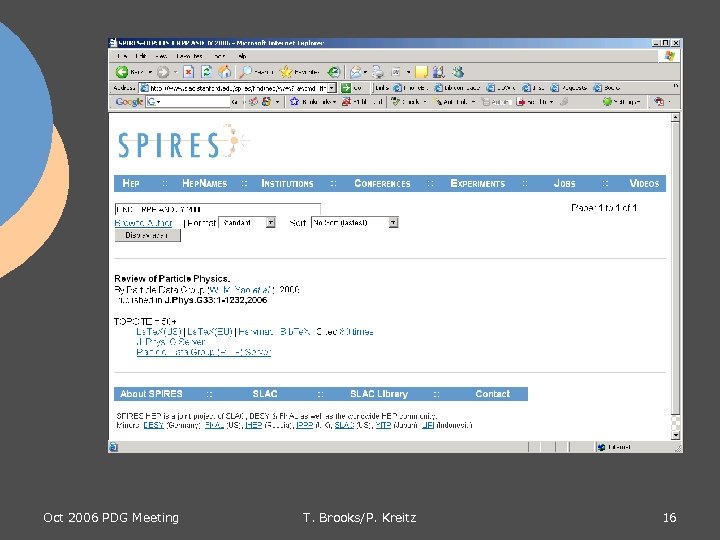Click the Google toolbar Check spelling icon

point(395,102)
